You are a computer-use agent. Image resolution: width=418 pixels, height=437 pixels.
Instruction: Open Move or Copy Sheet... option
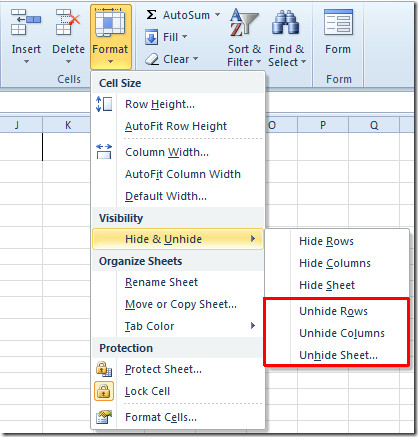tap(178, 304)
